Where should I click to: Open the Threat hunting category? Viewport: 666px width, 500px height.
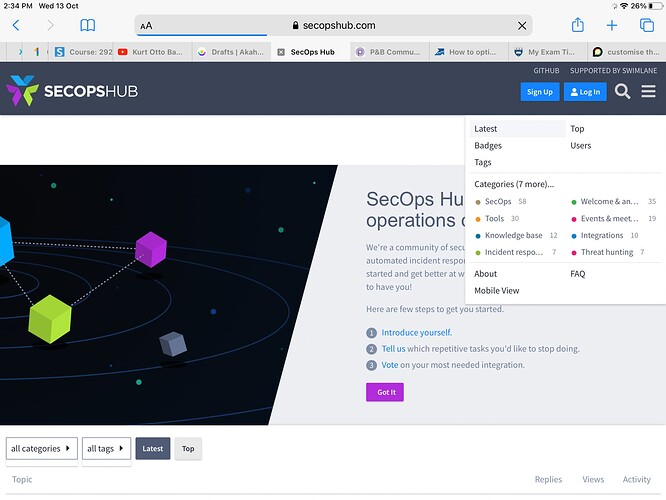pyautogui.click(x=607, y=252)
